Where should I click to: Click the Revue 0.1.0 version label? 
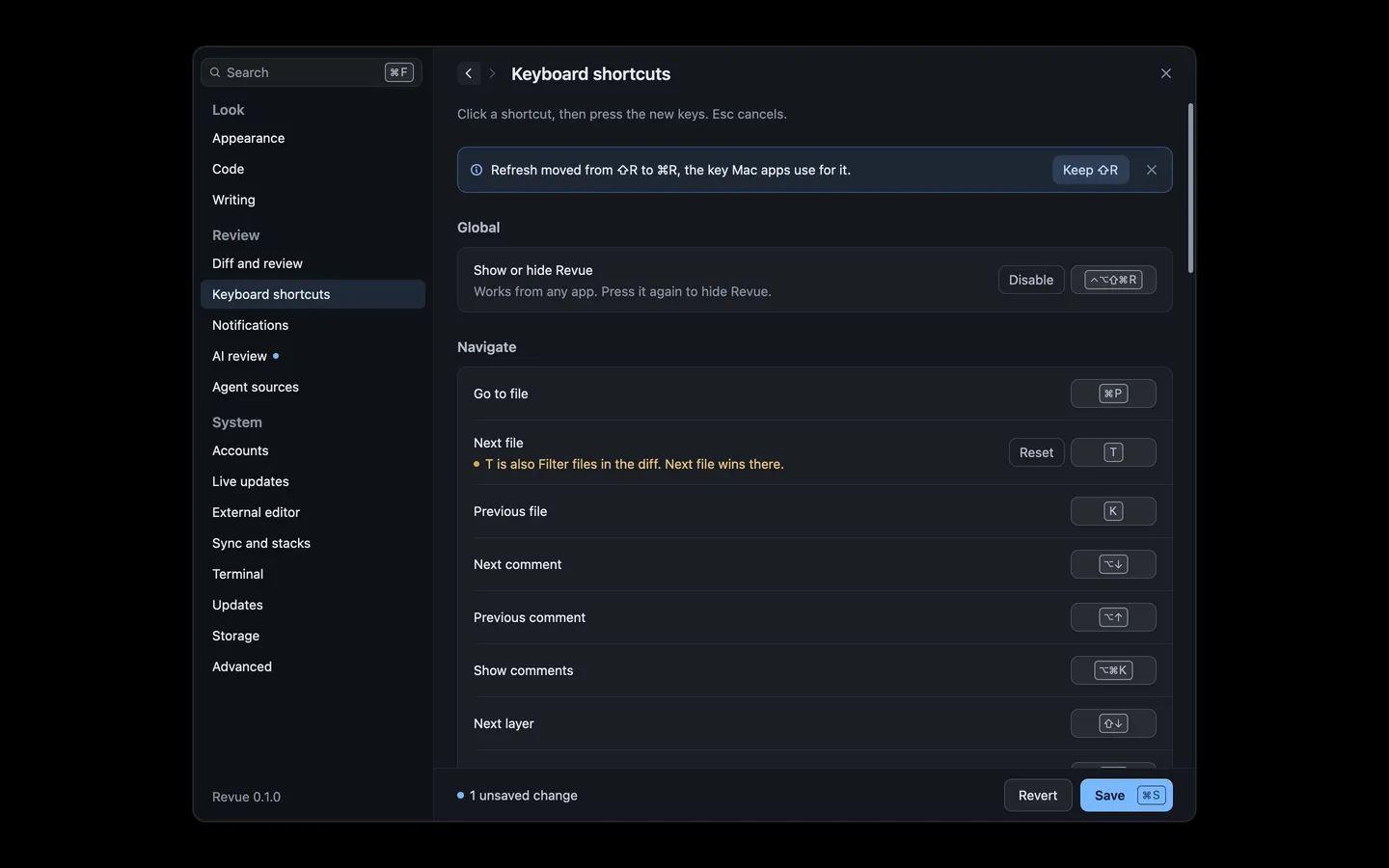click(246, 797)
